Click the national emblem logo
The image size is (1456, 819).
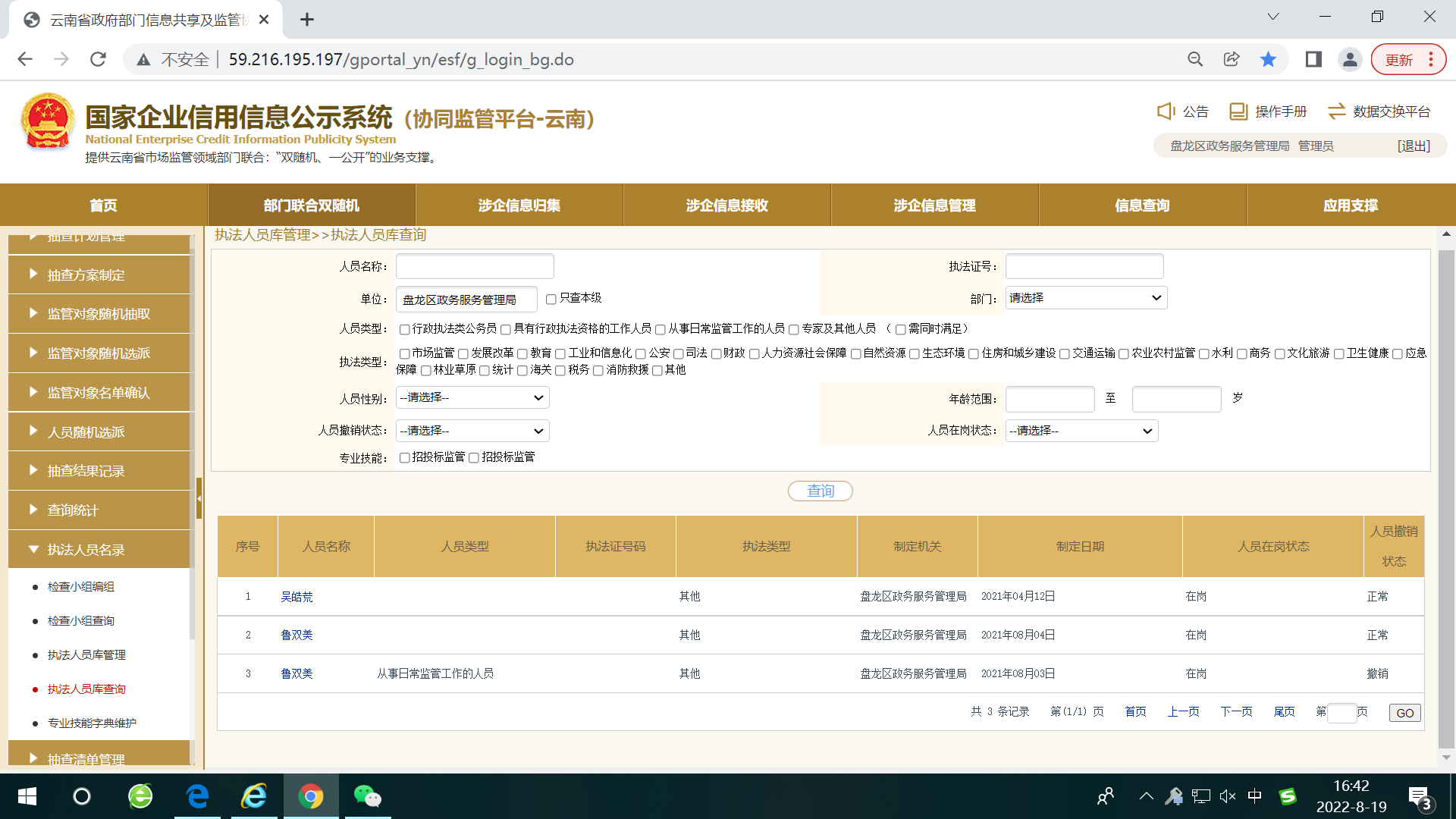click(x=49, y=121)
